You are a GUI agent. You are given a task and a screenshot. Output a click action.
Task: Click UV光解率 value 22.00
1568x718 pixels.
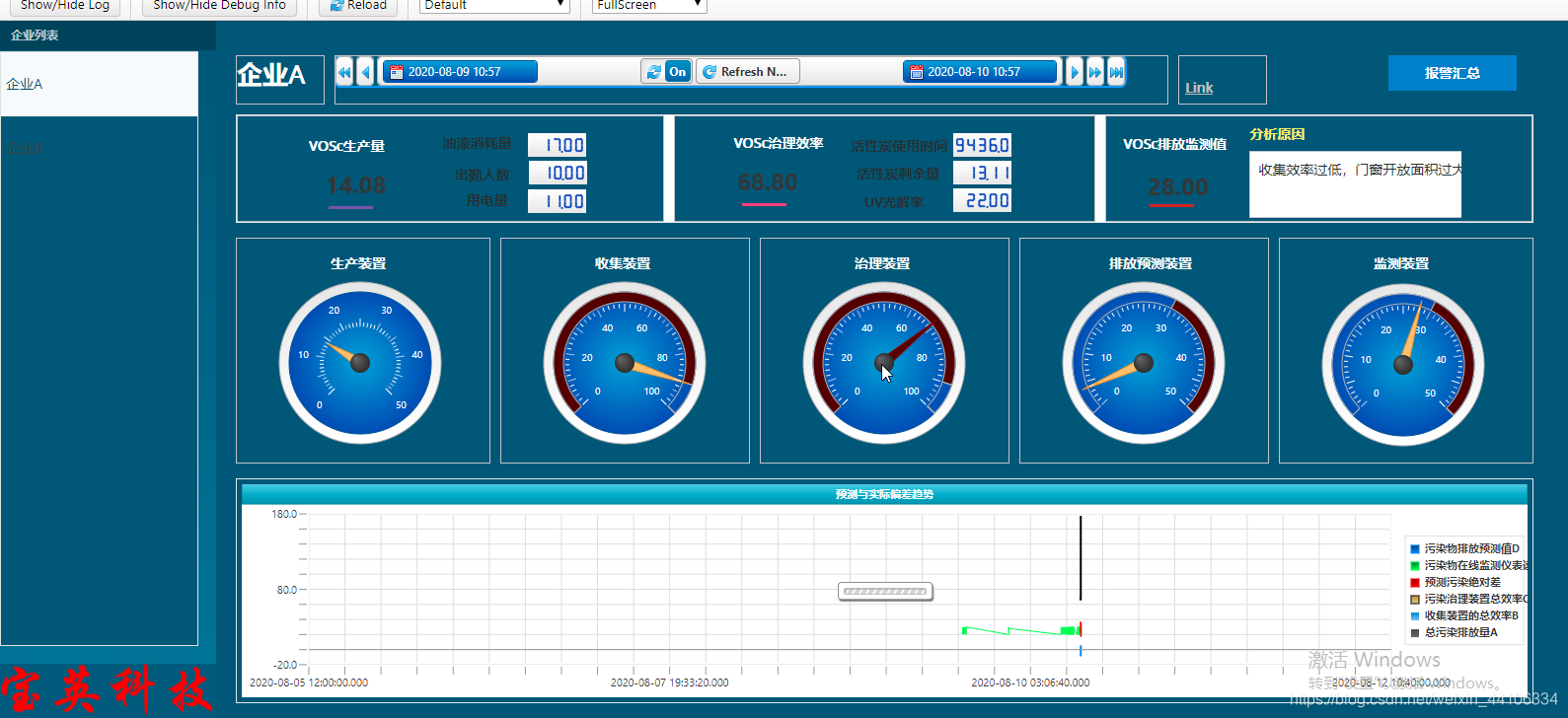pyautogui.click(x=982, y=200)
